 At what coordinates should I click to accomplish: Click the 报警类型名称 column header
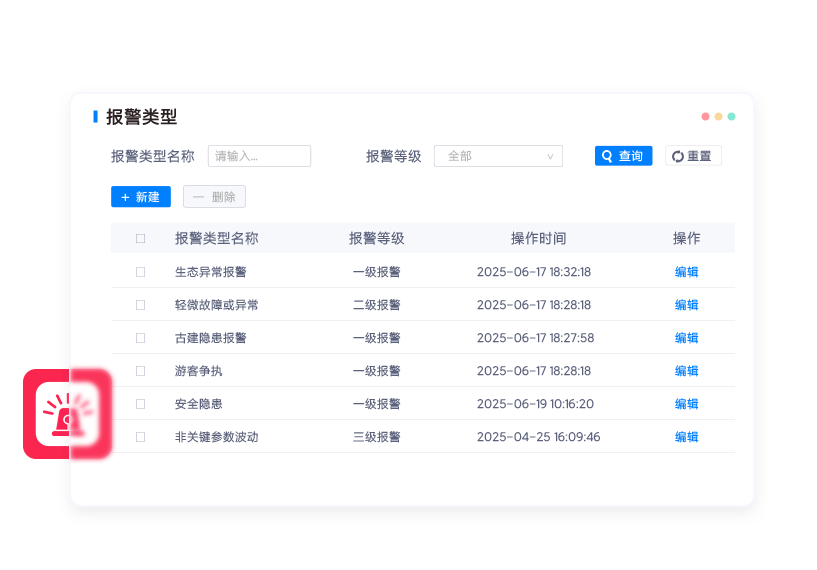coord(216,238)
